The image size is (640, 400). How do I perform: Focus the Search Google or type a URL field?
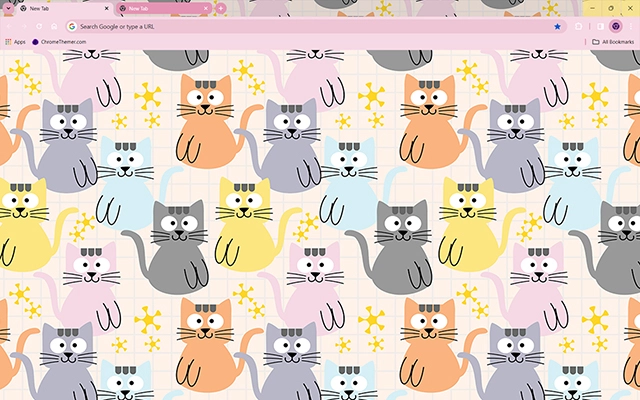click(314, 27)
